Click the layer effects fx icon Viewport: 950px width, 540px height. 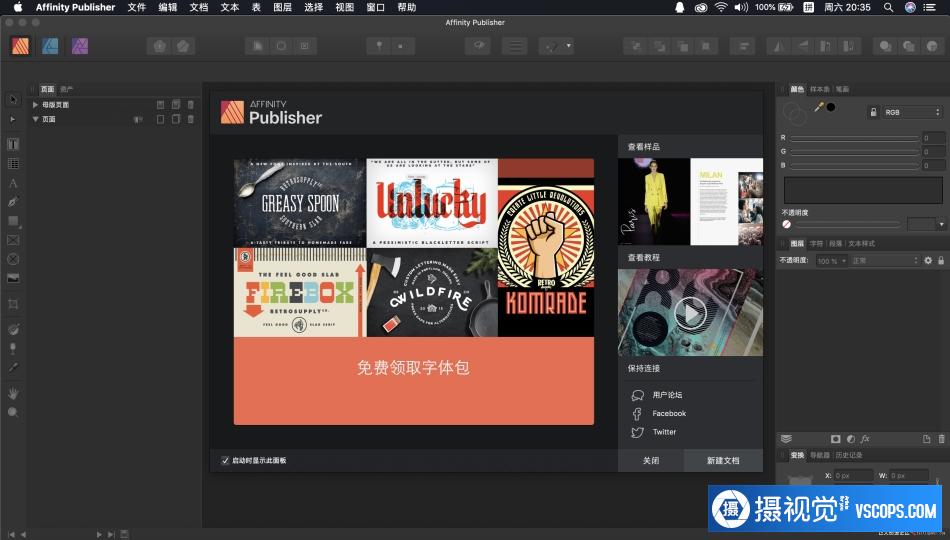[x=865, y=439]
